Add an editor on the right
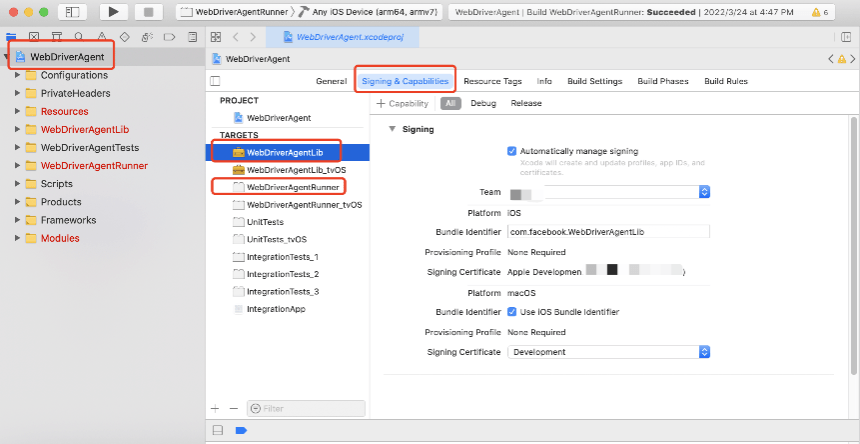 846,37
